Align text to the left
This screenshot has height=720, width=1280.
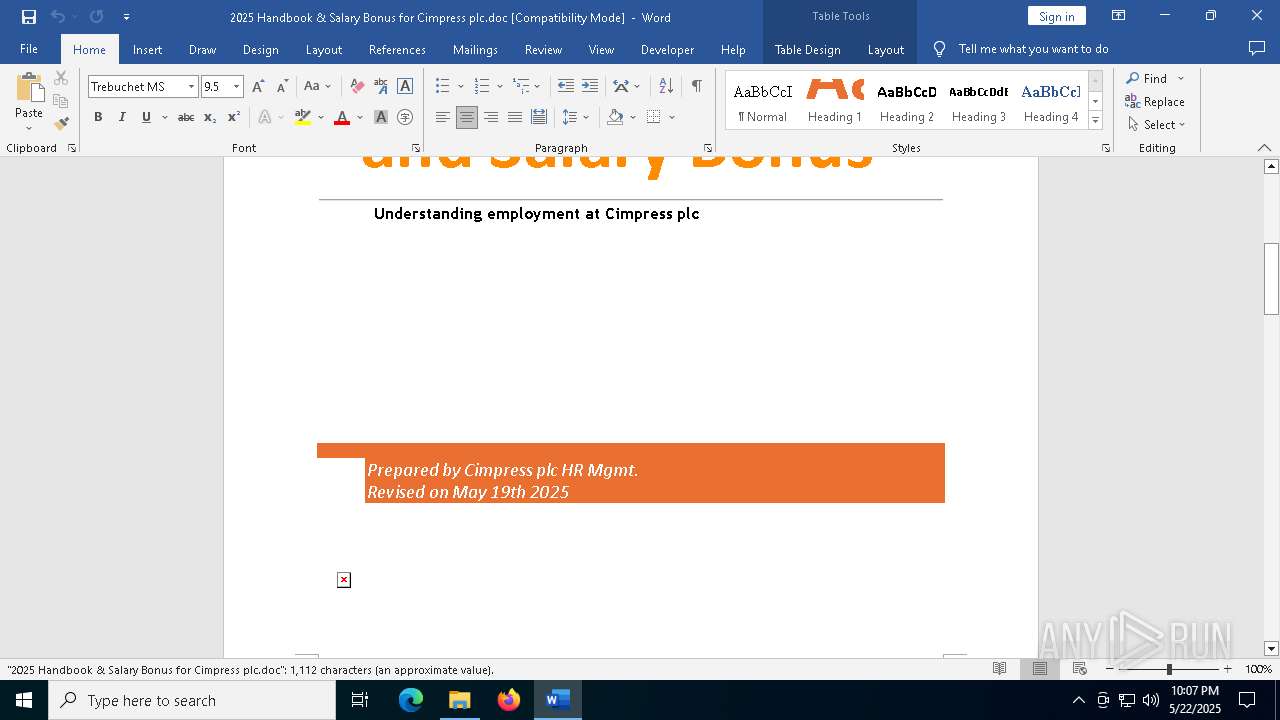443,117
